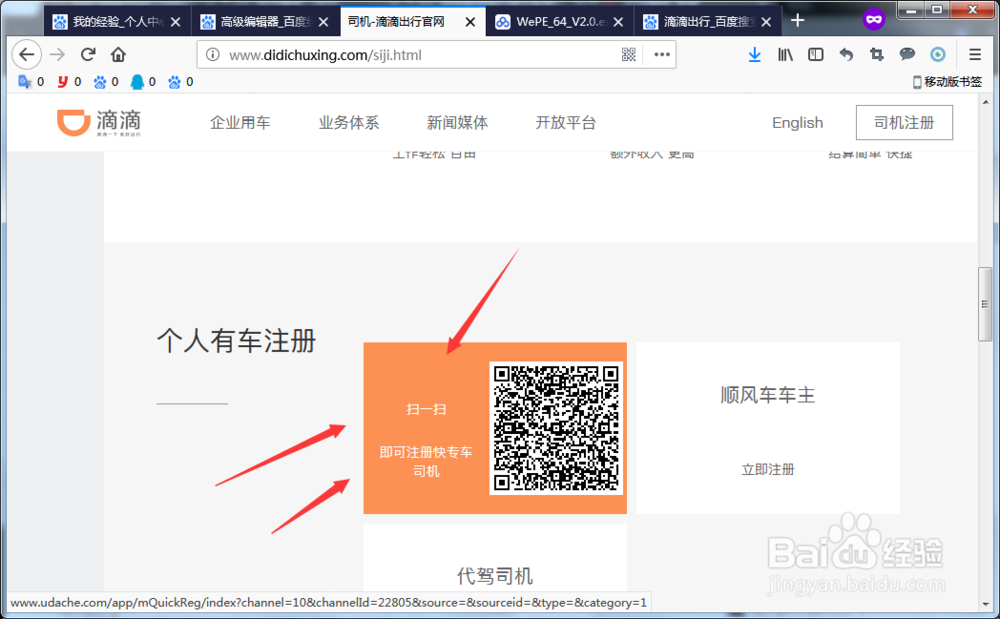
Task: Click 立即注册 under 顺风车车主
Action: click(768, 470)
